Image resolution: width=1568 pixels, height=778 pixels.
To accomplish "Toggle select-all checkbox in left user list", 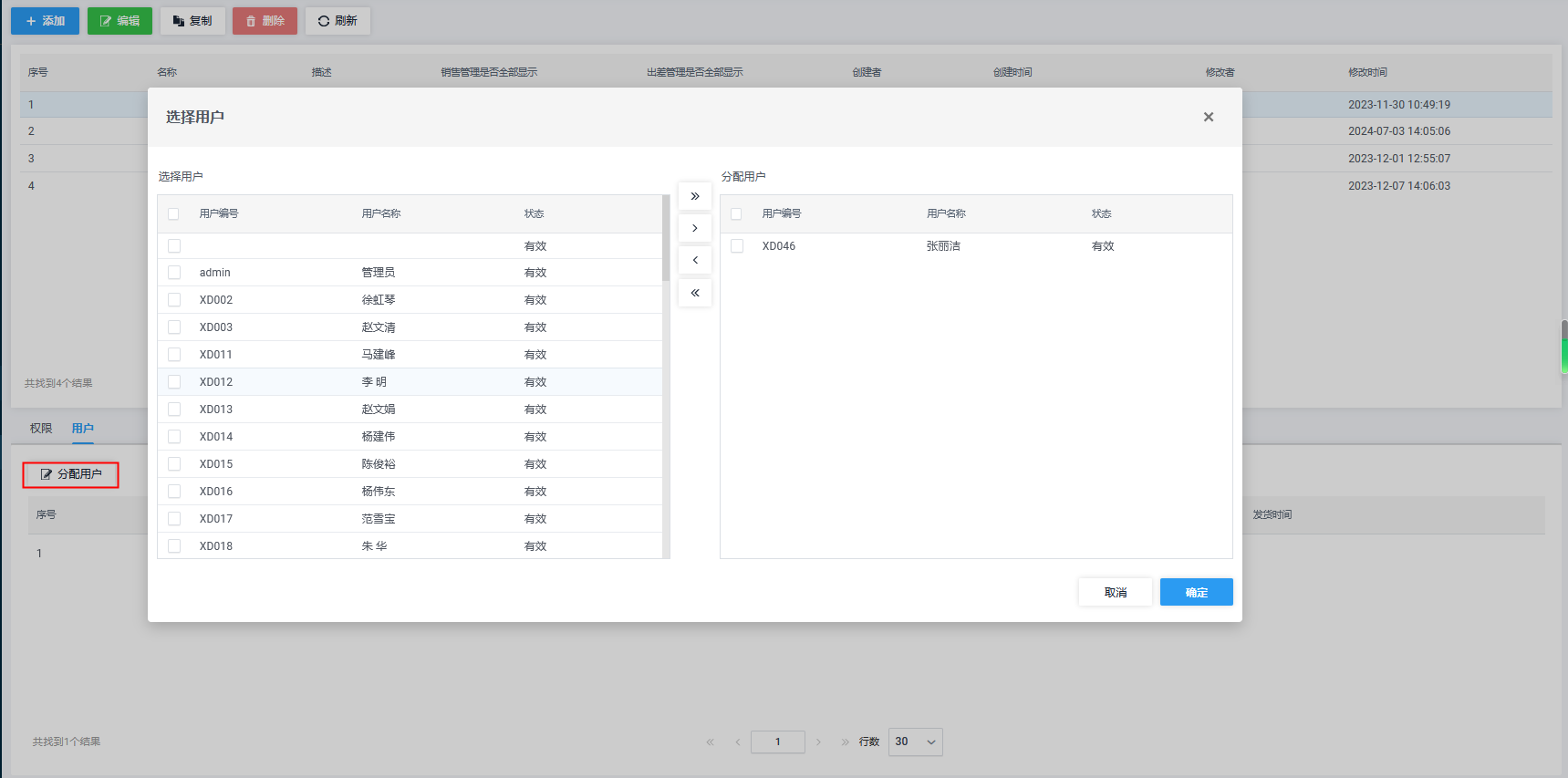I will [173, 213].
